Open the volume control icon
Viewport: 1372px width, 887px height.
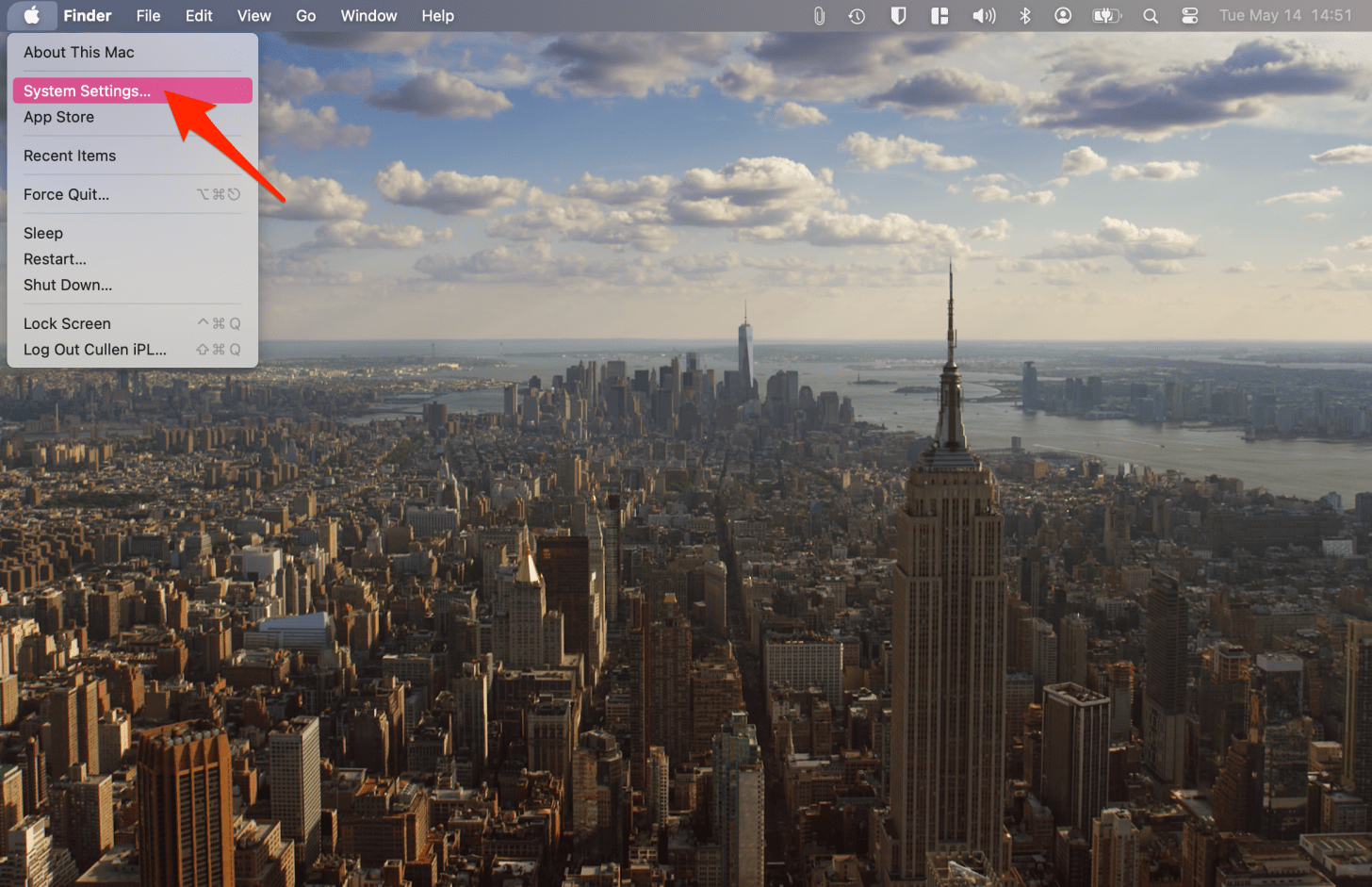(x=983, y=16)
